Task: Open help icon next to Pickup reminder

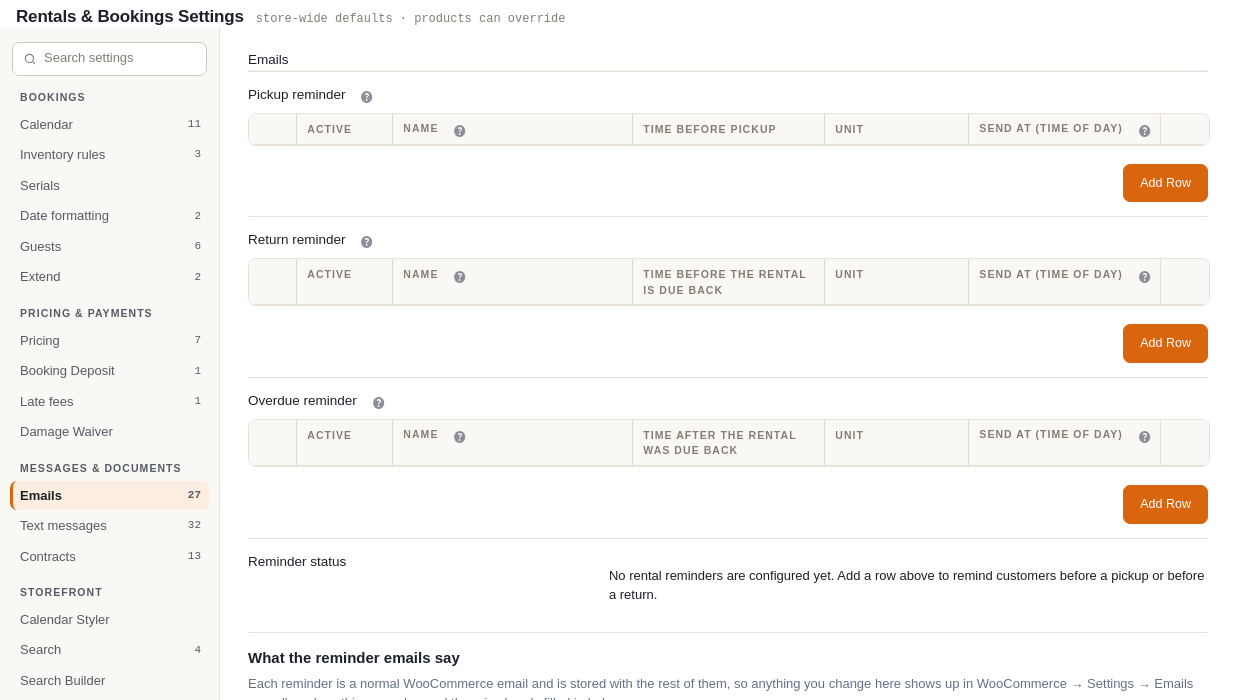Action: 367,97
